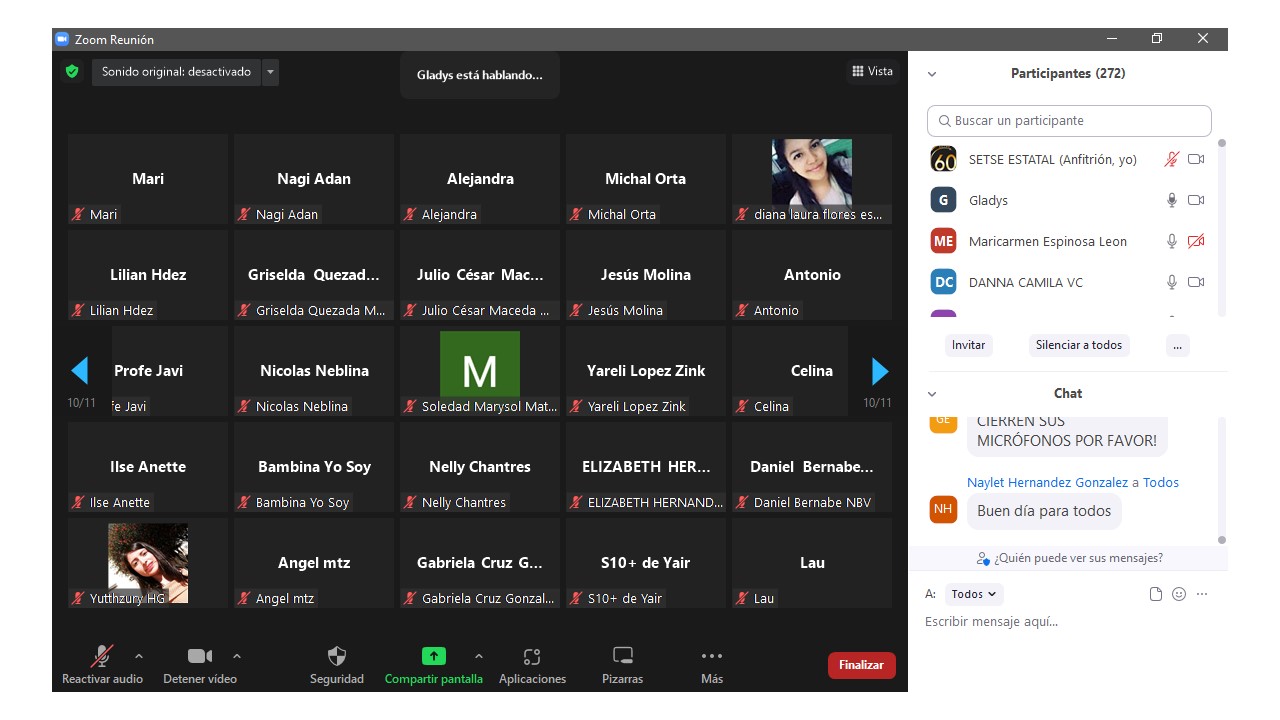The width and height of the screenshot is (1280, 720).
Task: Toggle DANNA CAMILA VC's microphone
Action: 1172,282
